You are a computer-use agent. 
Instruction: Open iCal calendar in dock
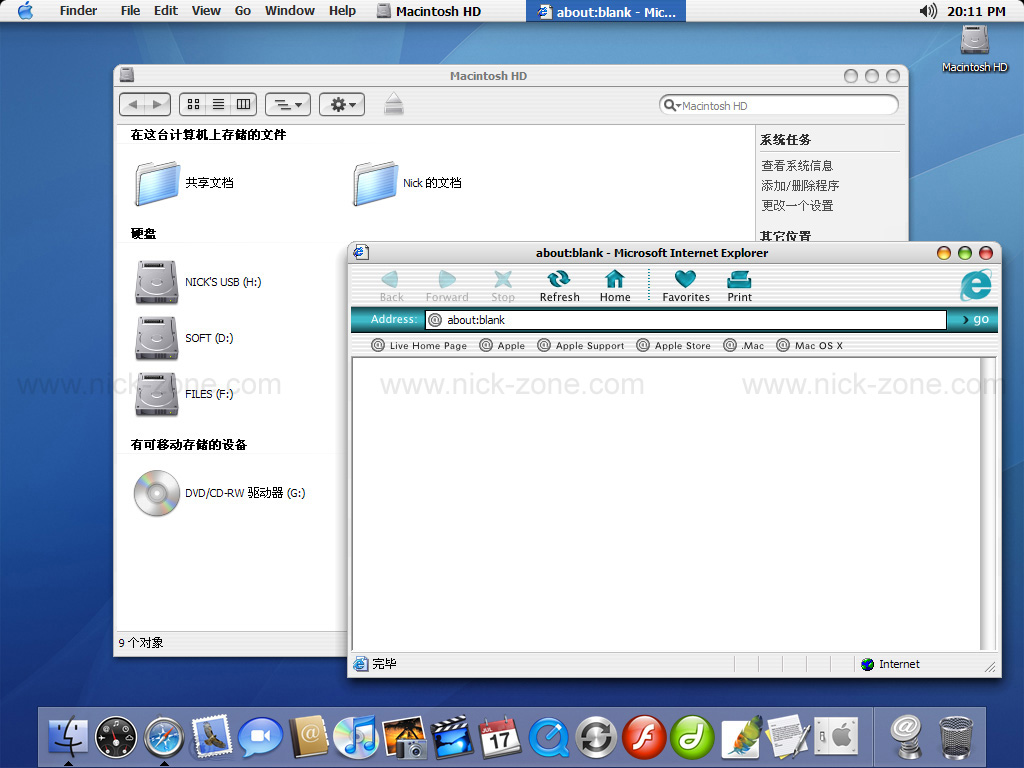[500, 737]
